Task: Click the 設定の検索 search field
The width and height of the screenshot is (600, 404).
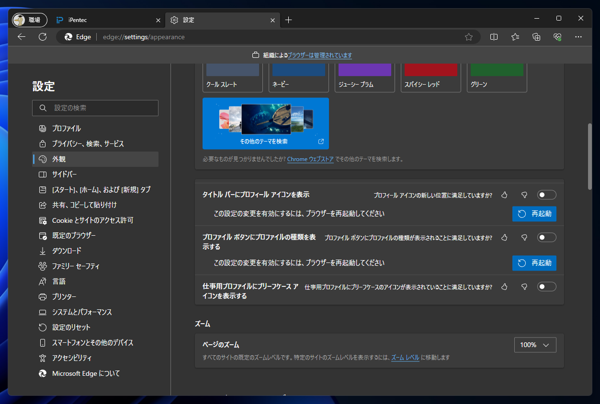Action: (95, 108)
